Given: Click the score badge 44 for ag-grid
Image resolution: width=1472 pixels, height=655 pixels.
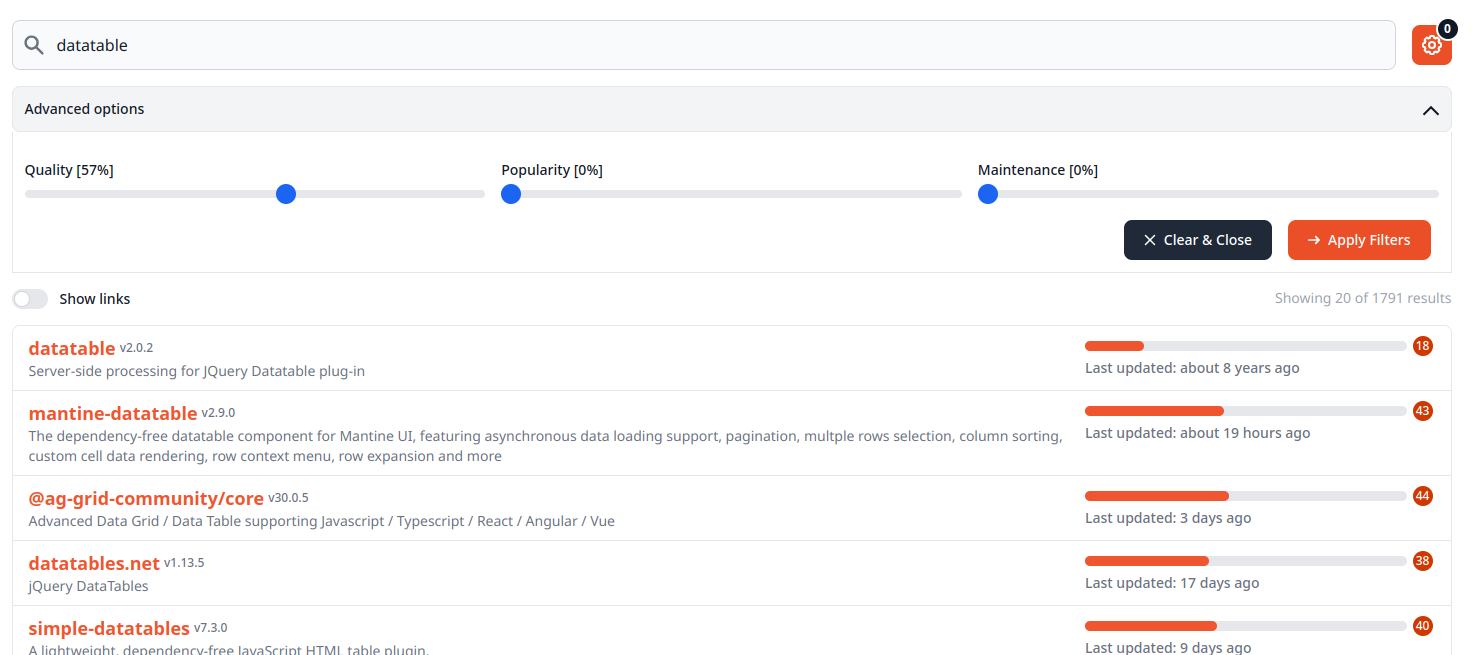Looking at the screenshot, I should coord(1422,496).
